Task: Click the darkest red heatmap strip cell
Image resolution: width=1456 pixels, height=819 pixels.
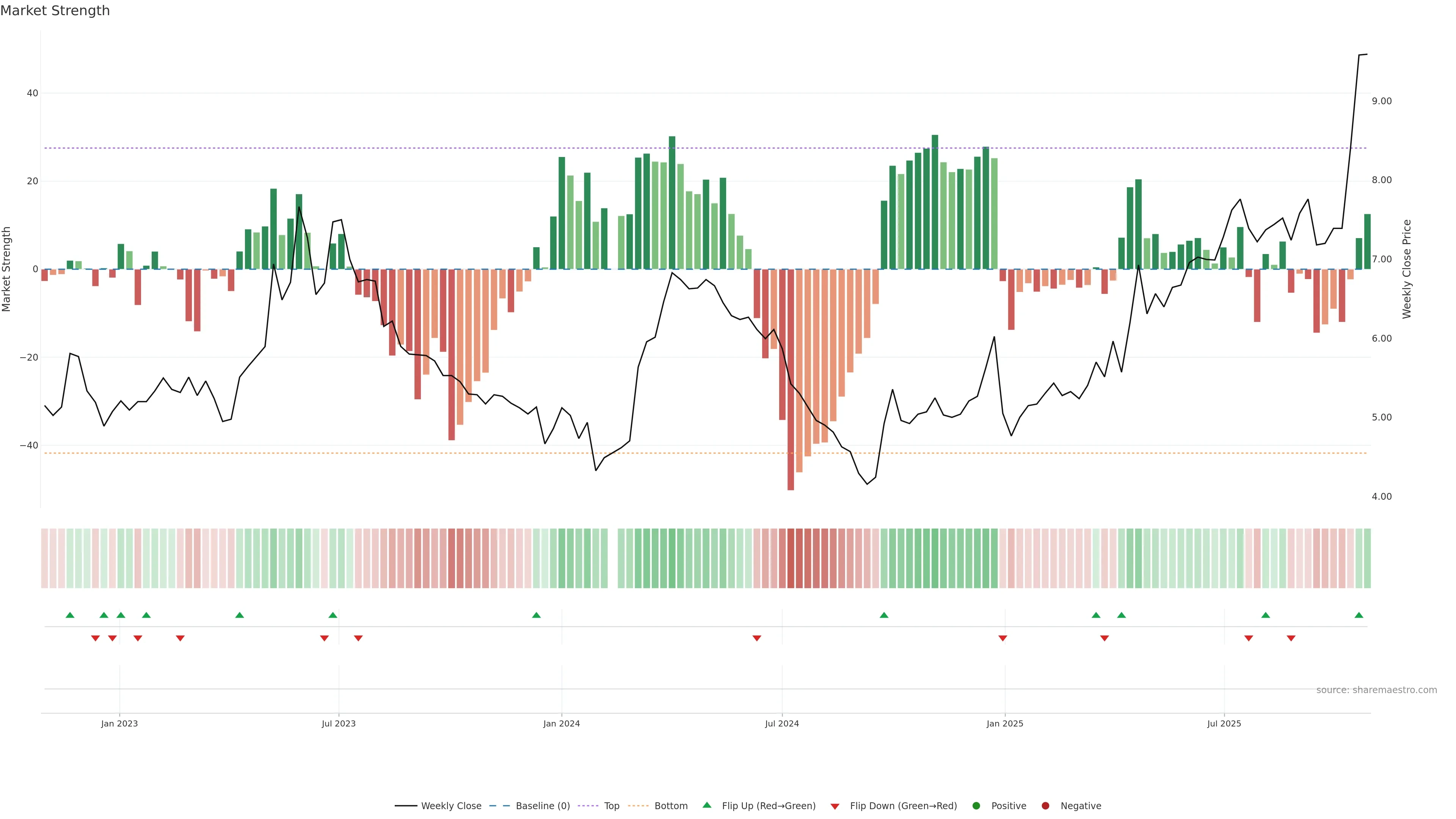Action: [791, 558]
